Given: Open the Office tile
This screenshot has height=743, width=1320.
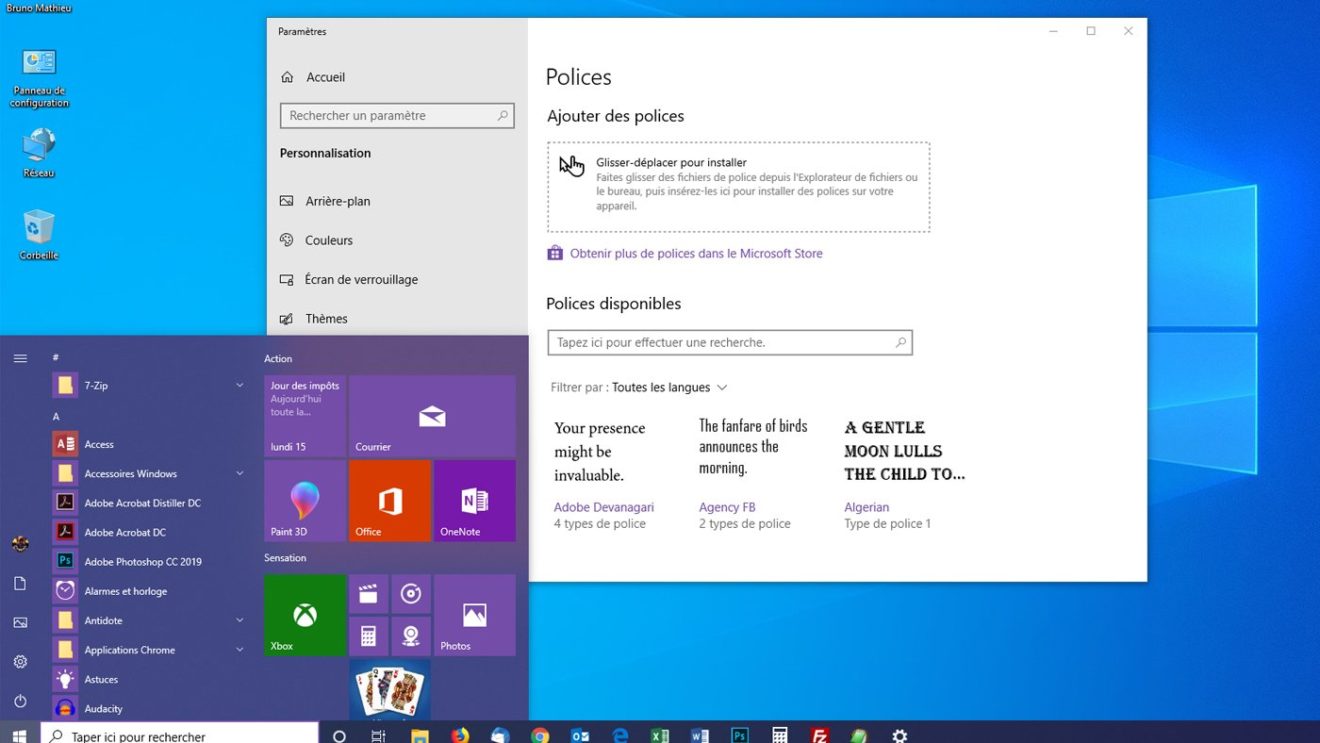Looking at the screenshot, I should click(390, 501).
